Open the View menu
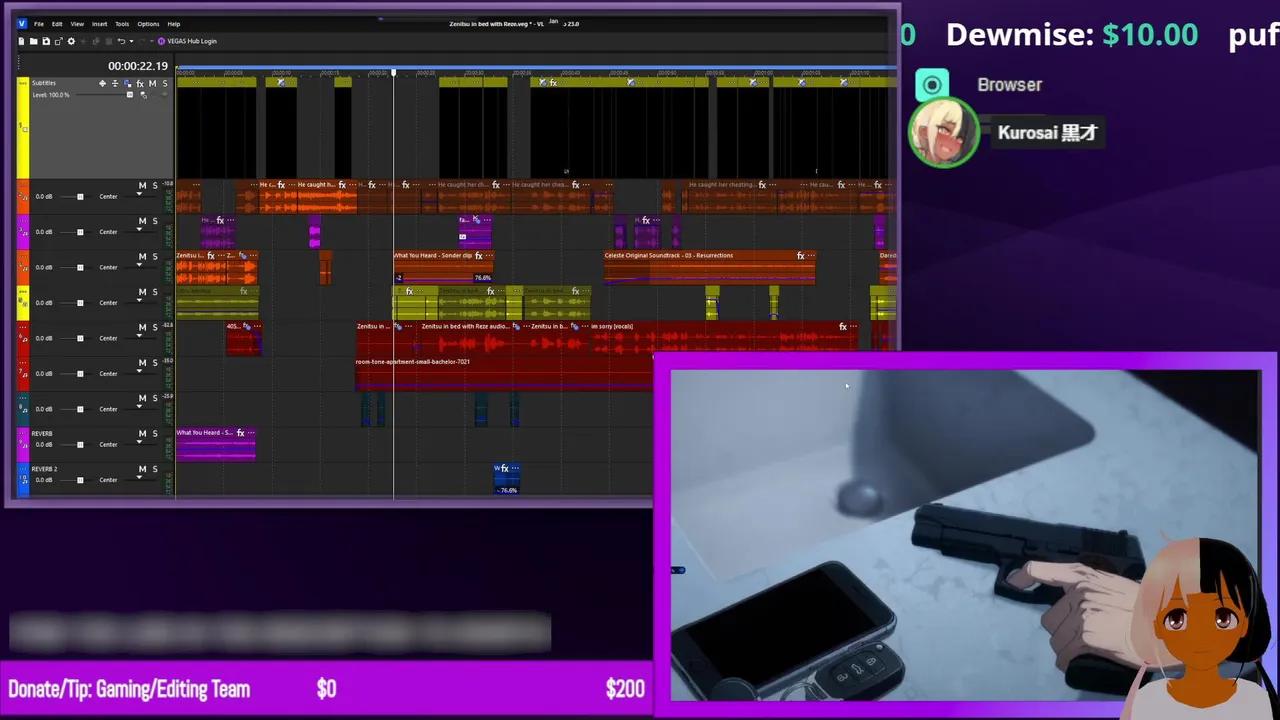This screenshot has height=720, width=1280. [x=77, y=23]
